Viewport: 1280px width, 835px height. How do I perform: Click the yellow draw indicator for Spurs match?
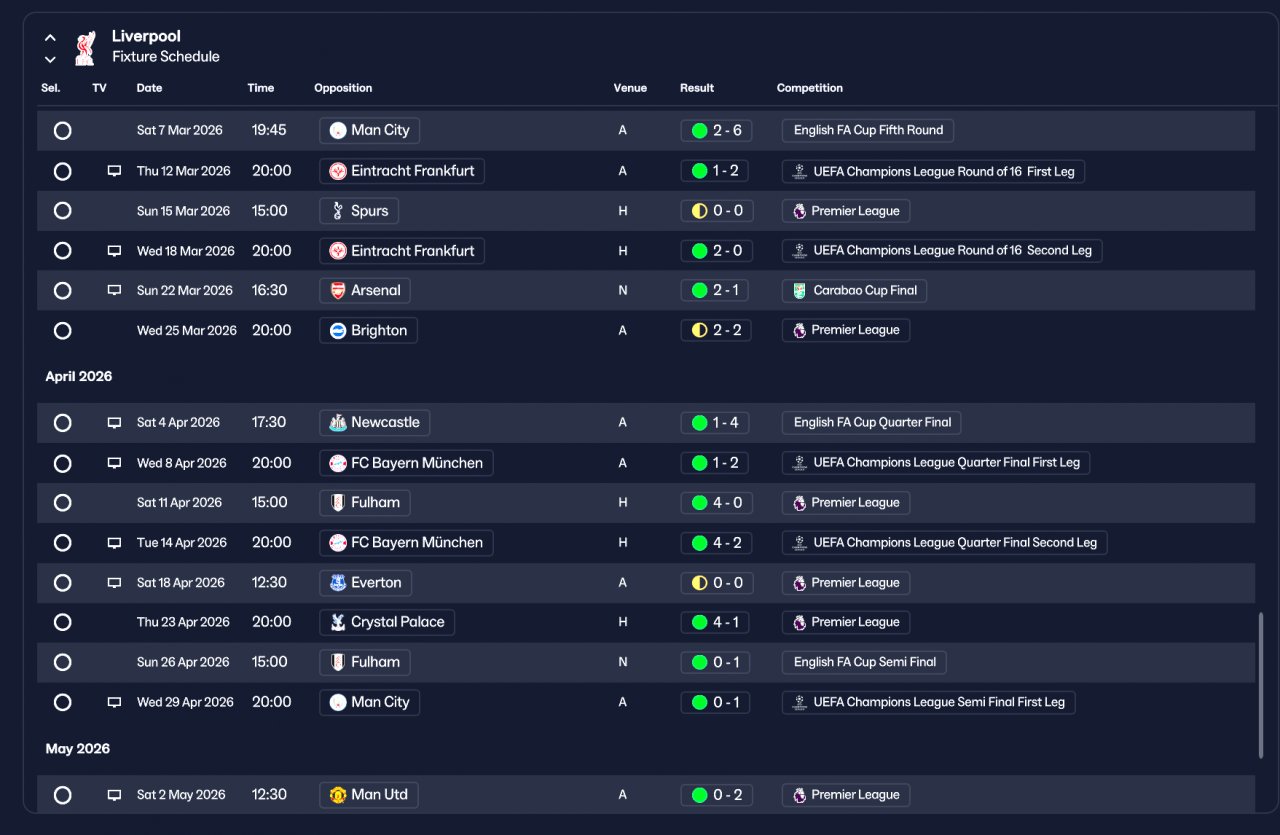699,211
